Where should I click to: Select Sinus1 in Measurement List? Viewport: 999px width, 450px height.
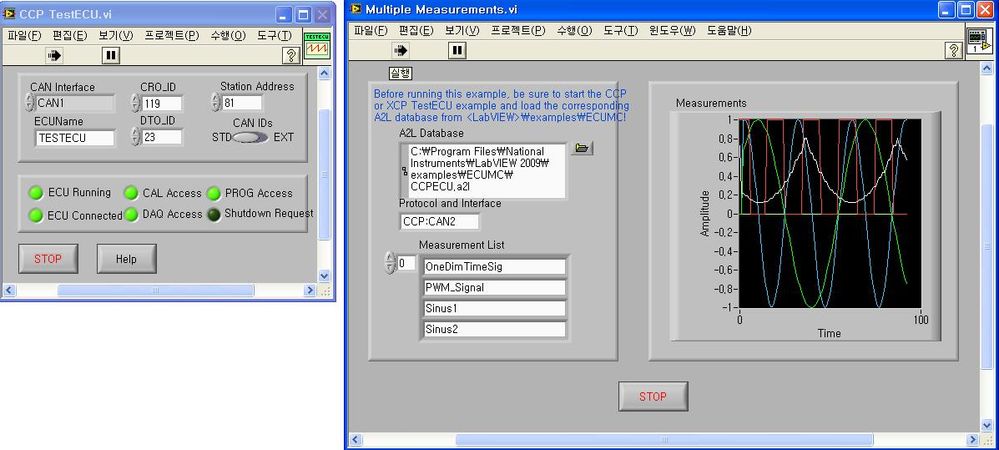494,308
